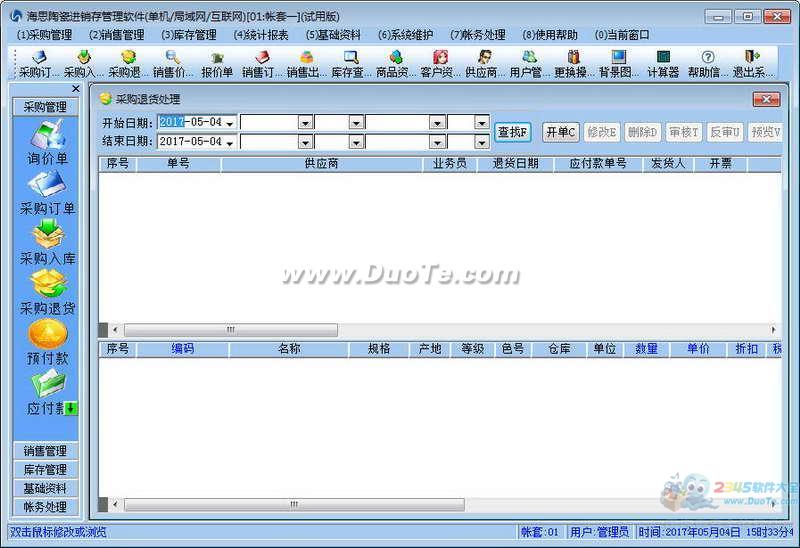Expand fourth combo box on end-date row

pyautogui.click(x=481, y=142)
